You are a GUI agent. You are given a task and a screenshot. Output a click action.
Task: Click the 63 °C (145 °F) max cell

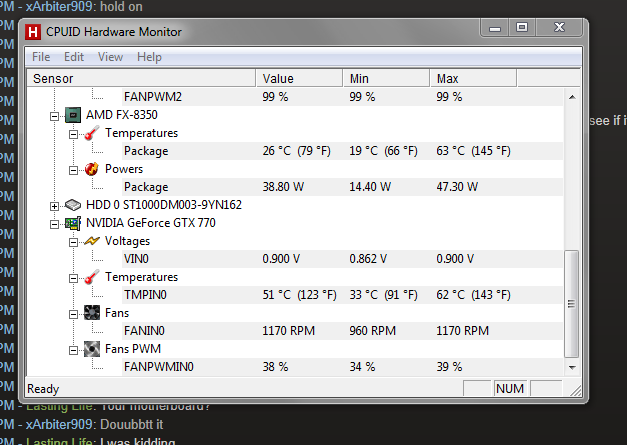(473, 151)
